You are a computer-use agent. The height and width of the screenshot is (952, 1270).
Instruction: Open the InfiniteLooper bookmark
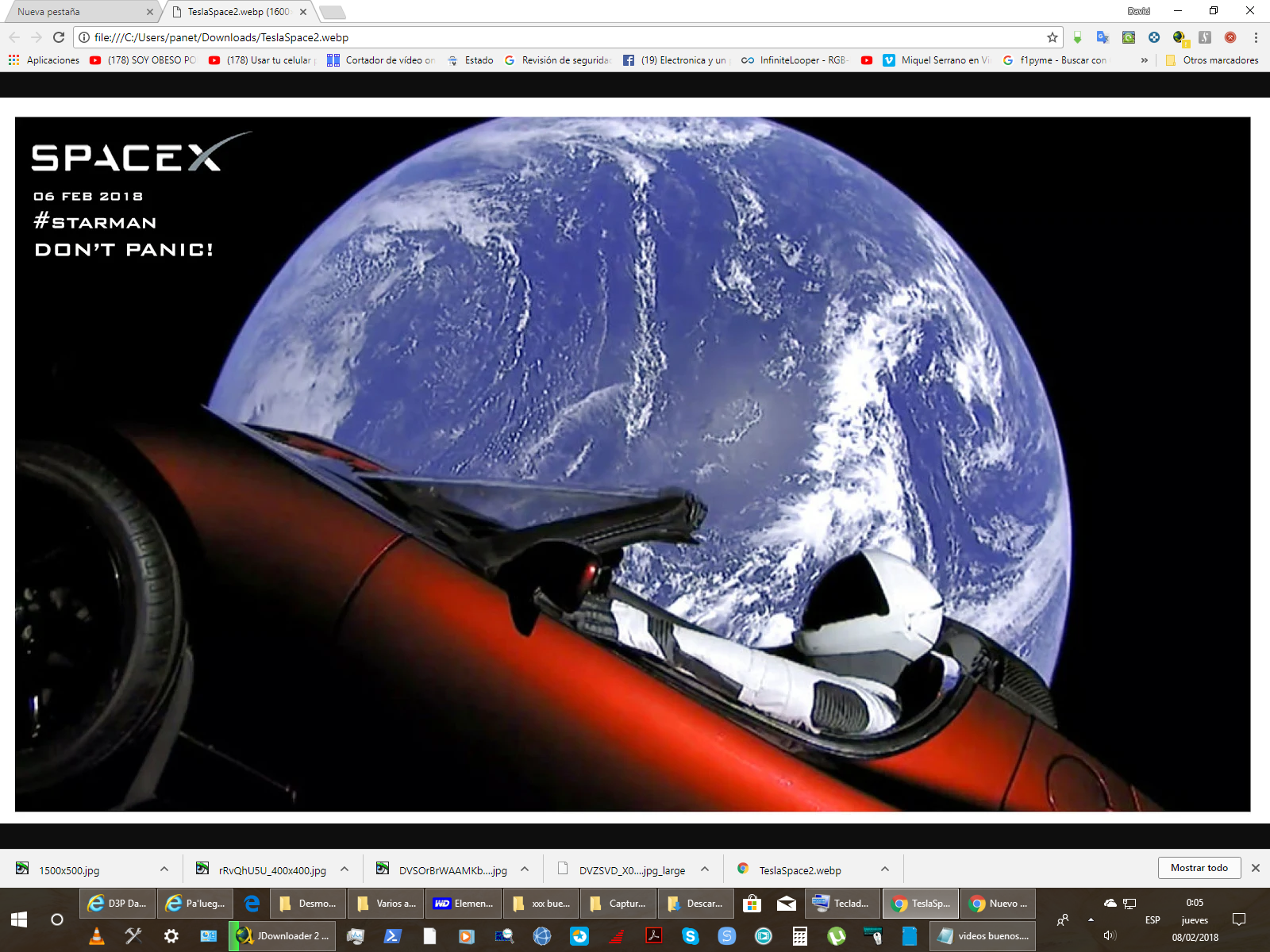795,60
